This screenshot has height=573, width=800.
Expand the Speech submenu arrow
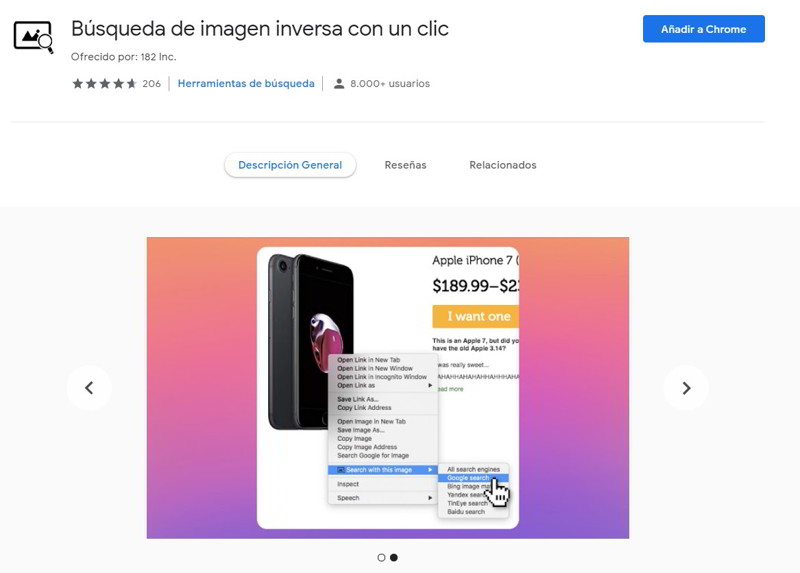pyautogui.click(x=430, y=498)
